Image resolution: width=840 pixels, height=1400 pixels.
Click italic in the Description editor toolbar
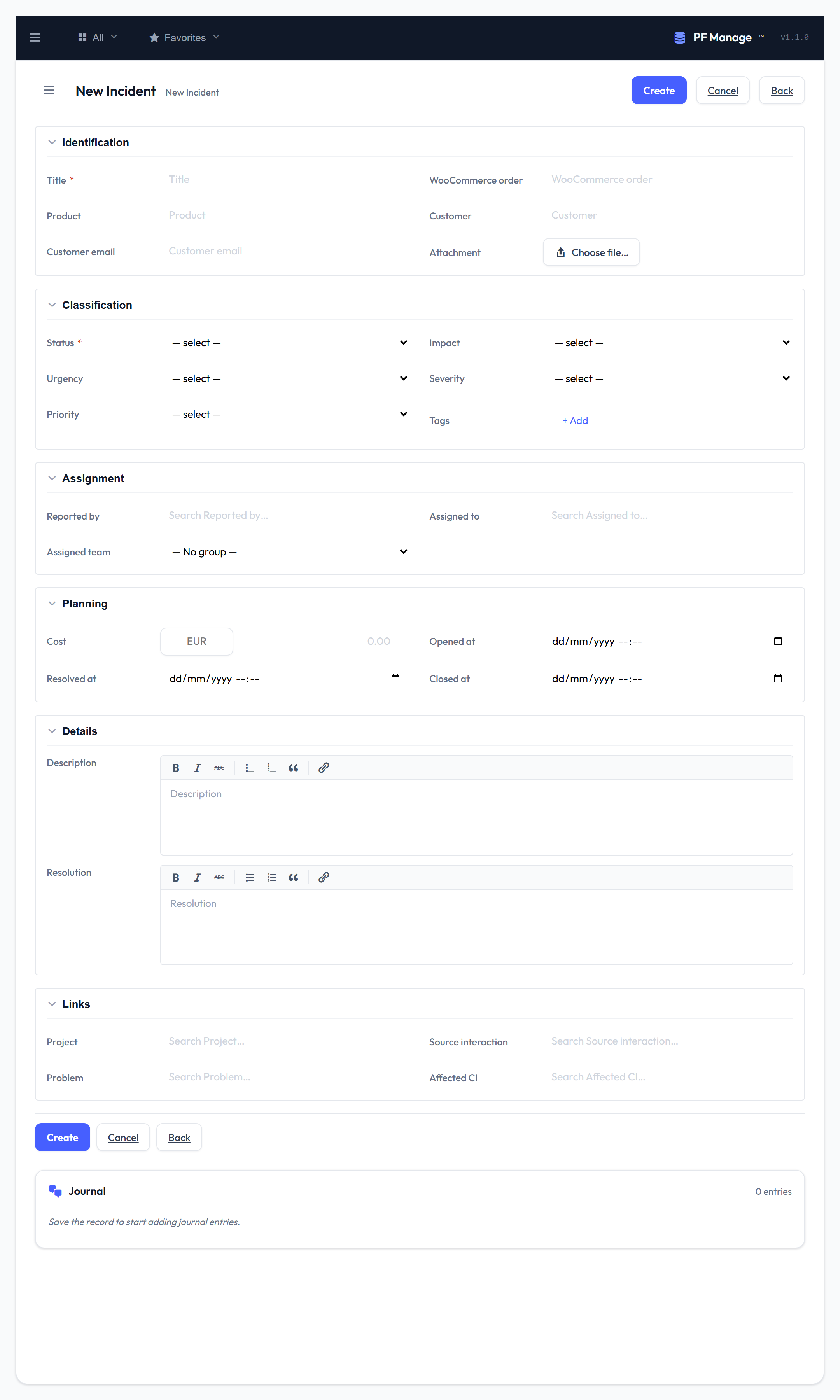pos(197,768)
